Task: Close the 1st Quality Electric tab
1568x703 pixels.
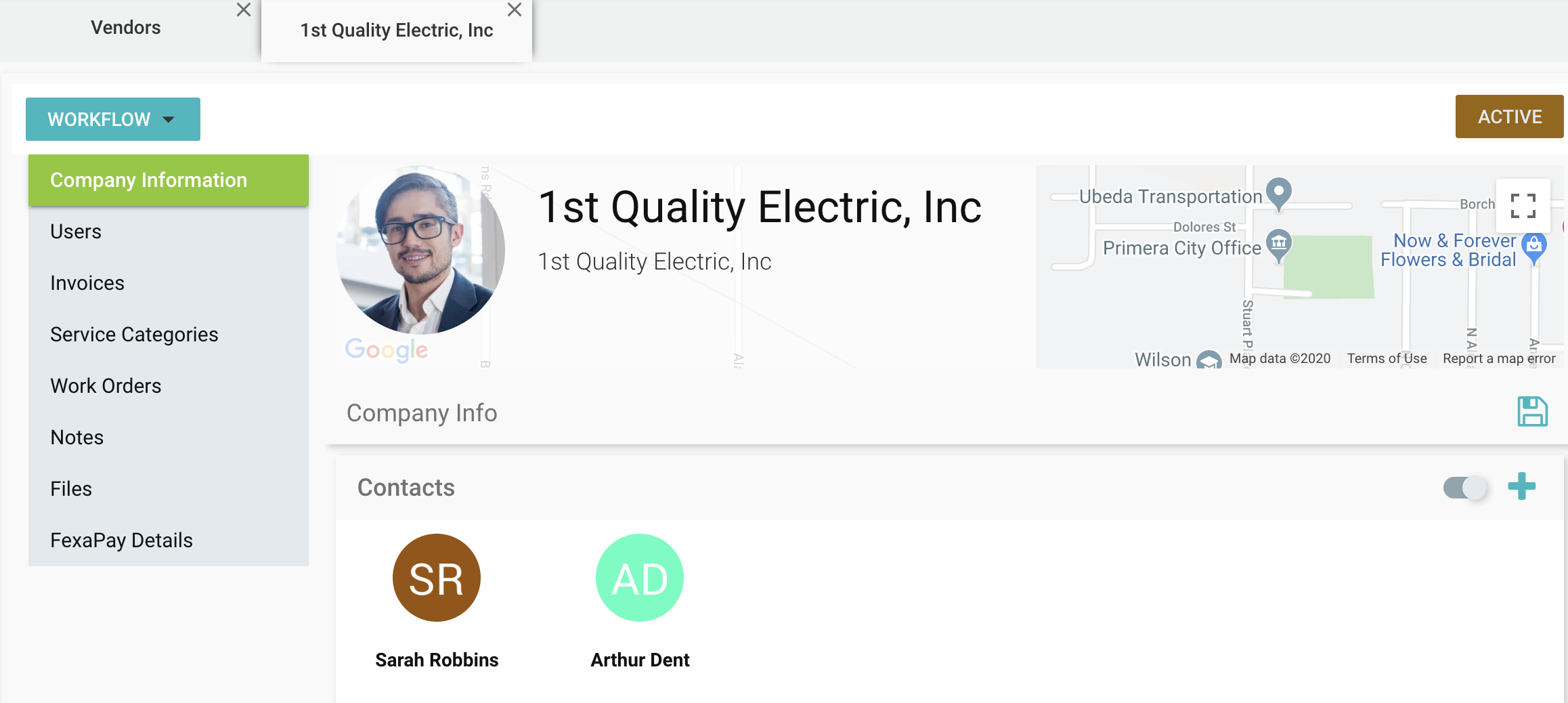Action: coord(515,10)
